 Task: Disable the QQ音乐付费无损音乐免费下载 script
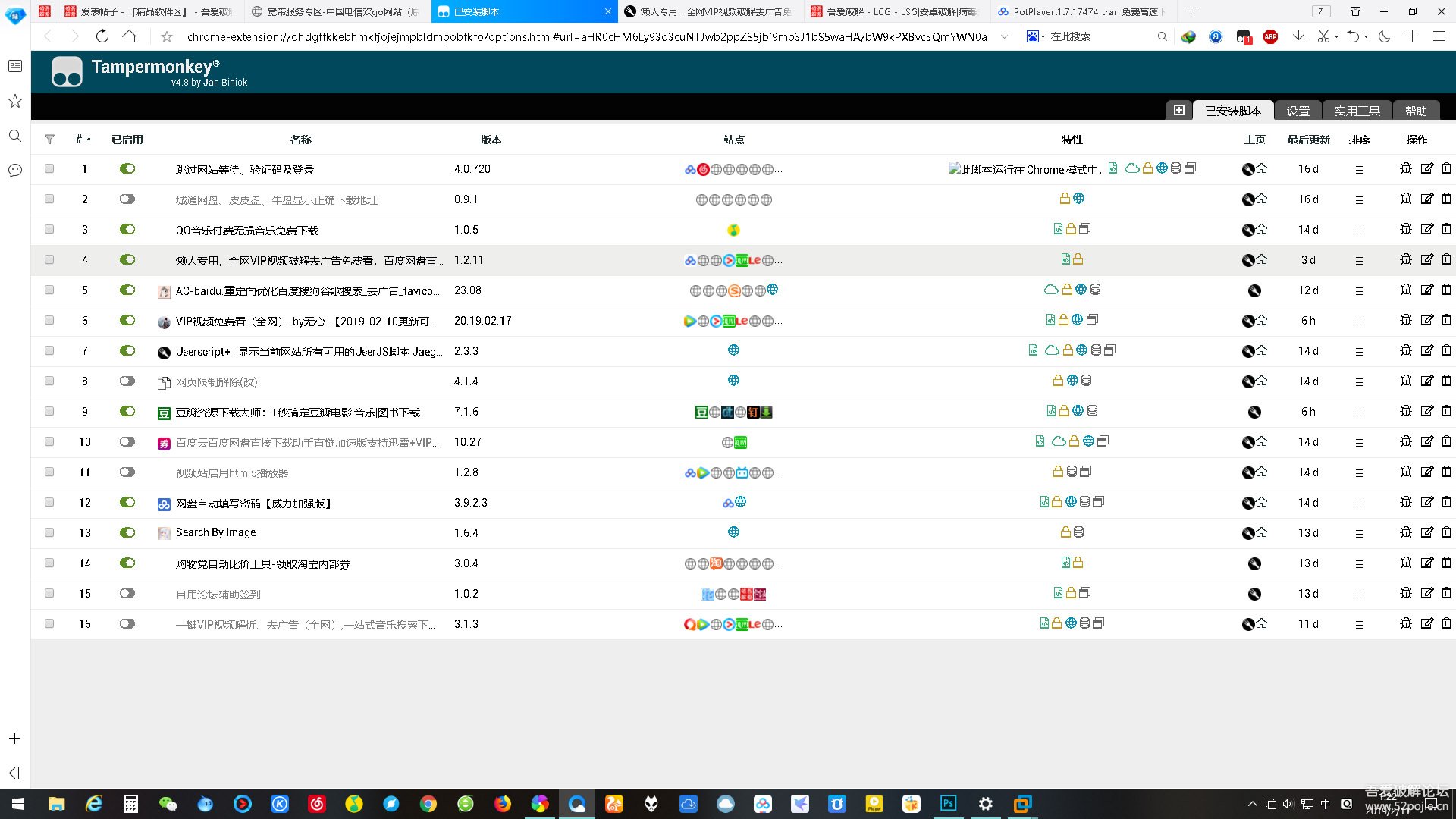click(127, 229)
